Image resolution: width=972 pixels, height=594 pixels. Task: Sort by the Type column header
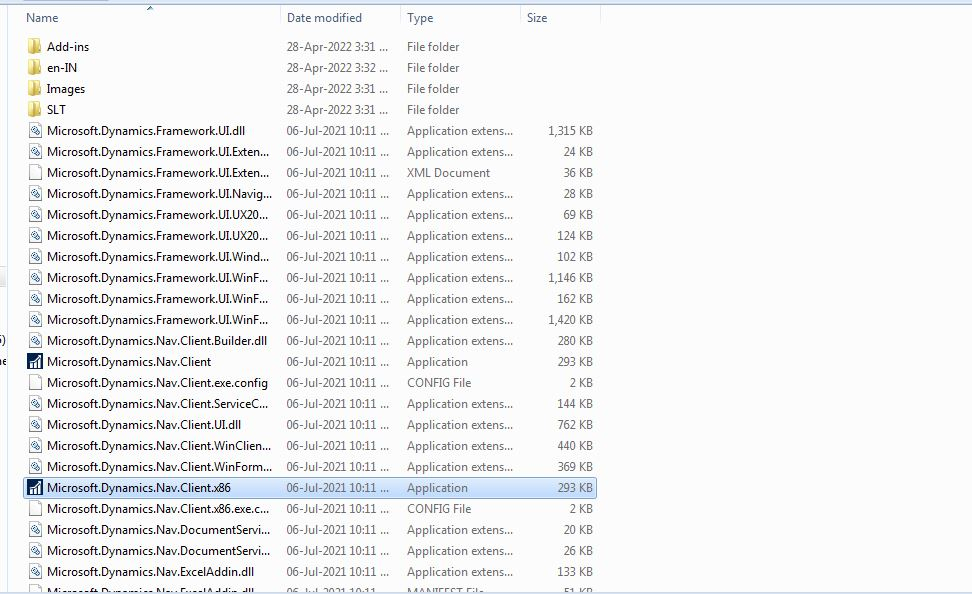420,17
